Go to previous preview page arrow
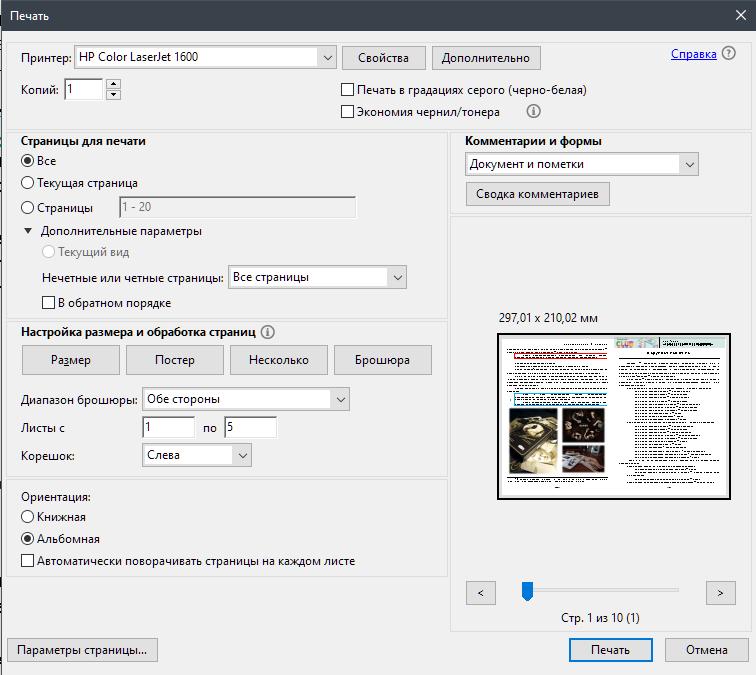 (481, 593)
